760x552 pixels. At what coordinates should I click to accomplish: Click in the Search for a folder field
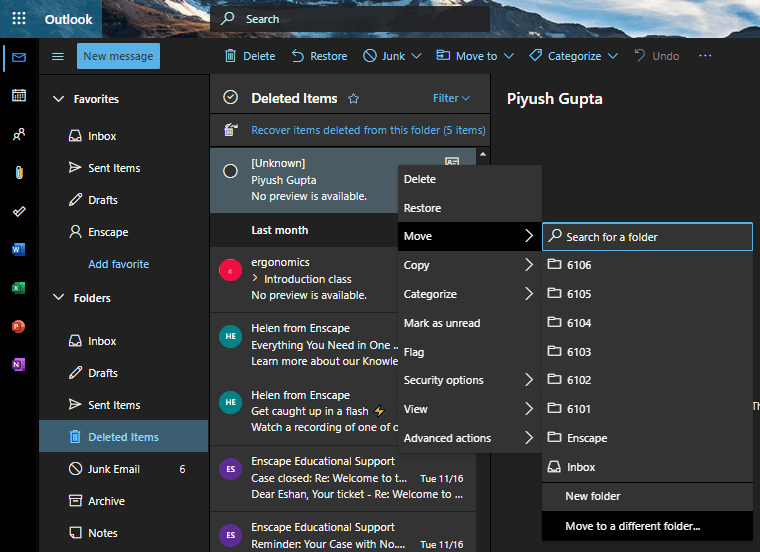pos(647,237)
